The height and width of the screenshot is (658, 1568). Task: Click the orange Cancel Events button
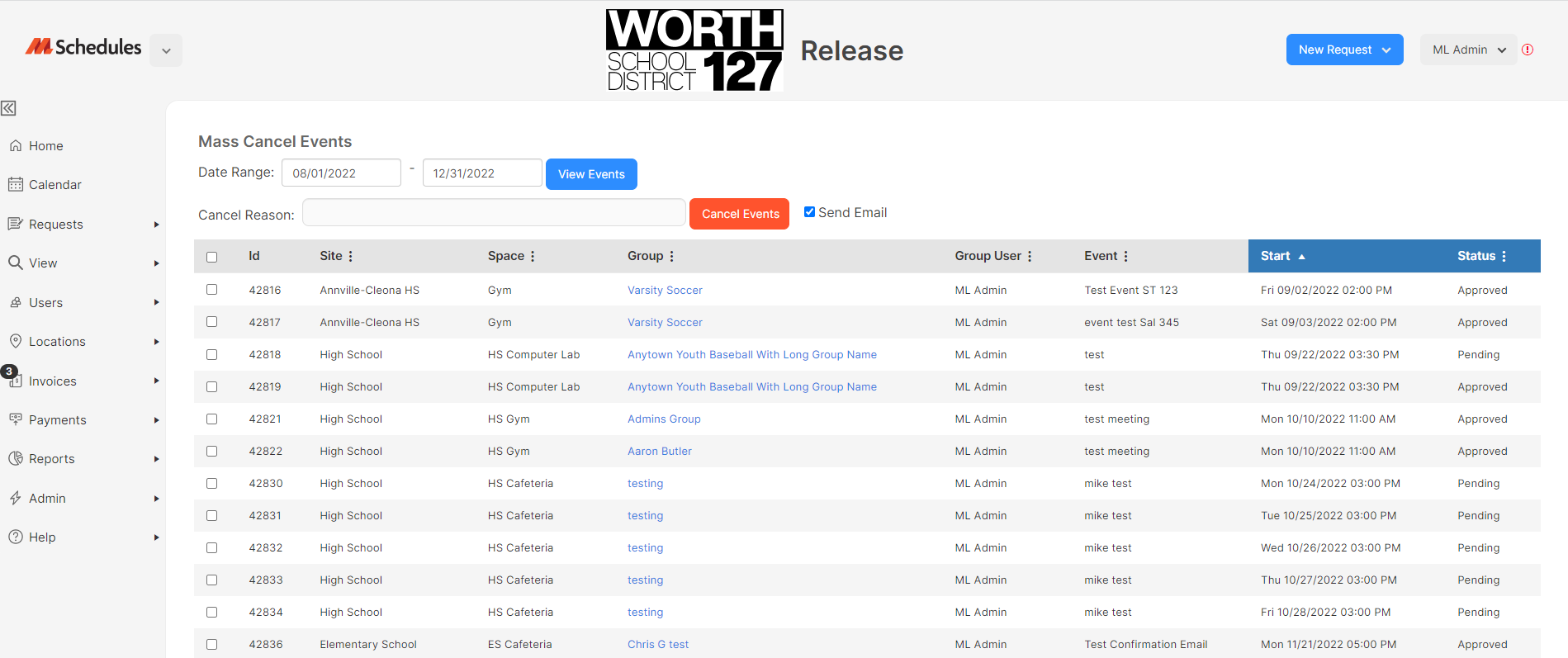coord(739,214)
